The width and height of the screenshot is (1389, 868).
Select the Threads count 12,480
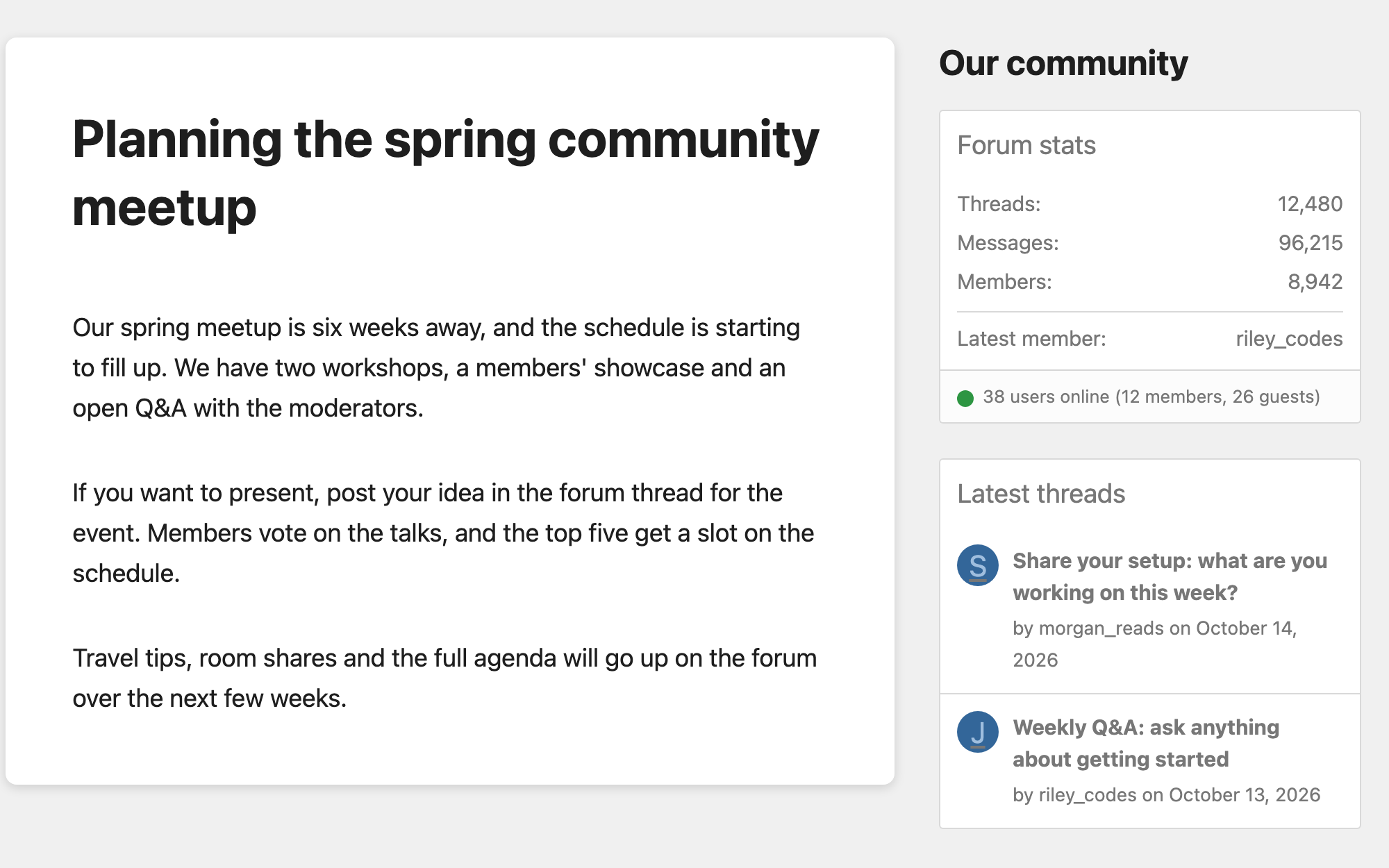click(x=1310, y=203)
